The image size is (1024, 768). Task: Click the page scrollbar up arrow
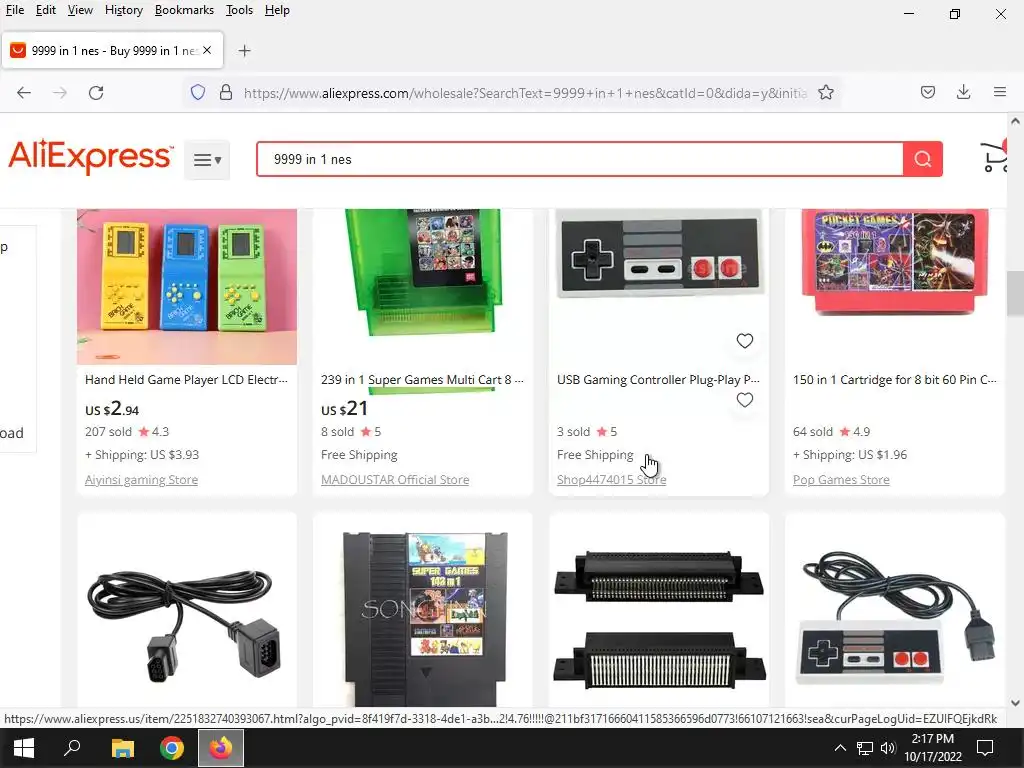1015,121
